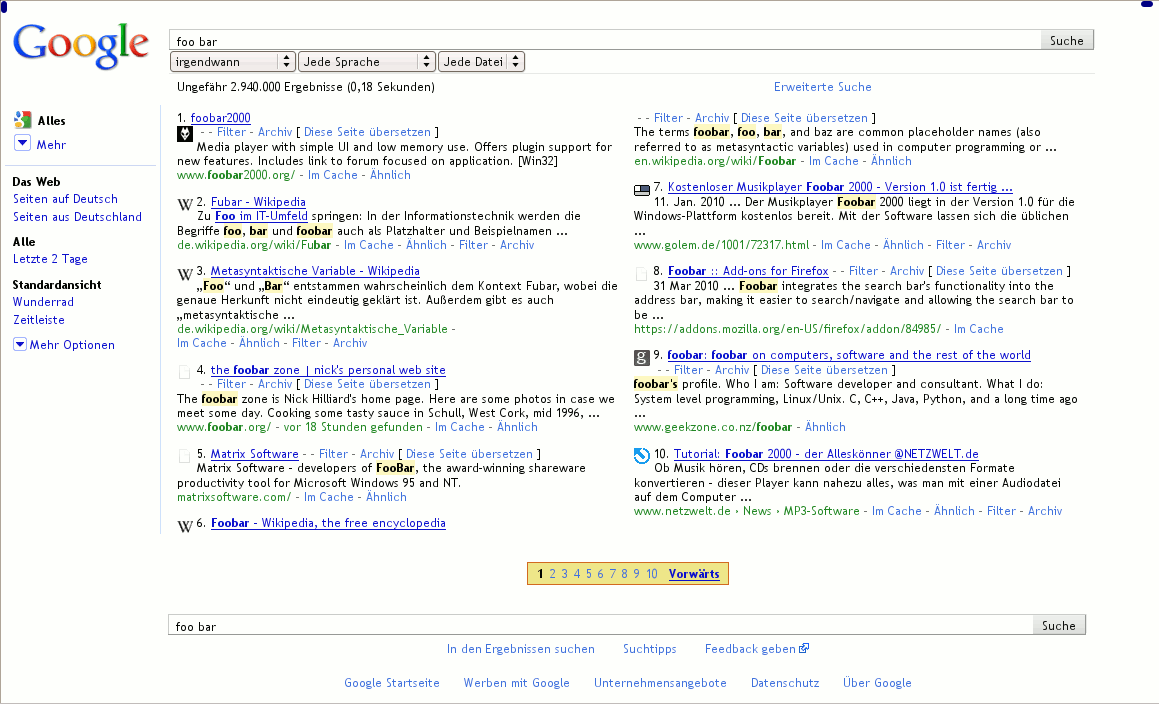Select Seiten auf Deutsch filter

coord(65,199)
